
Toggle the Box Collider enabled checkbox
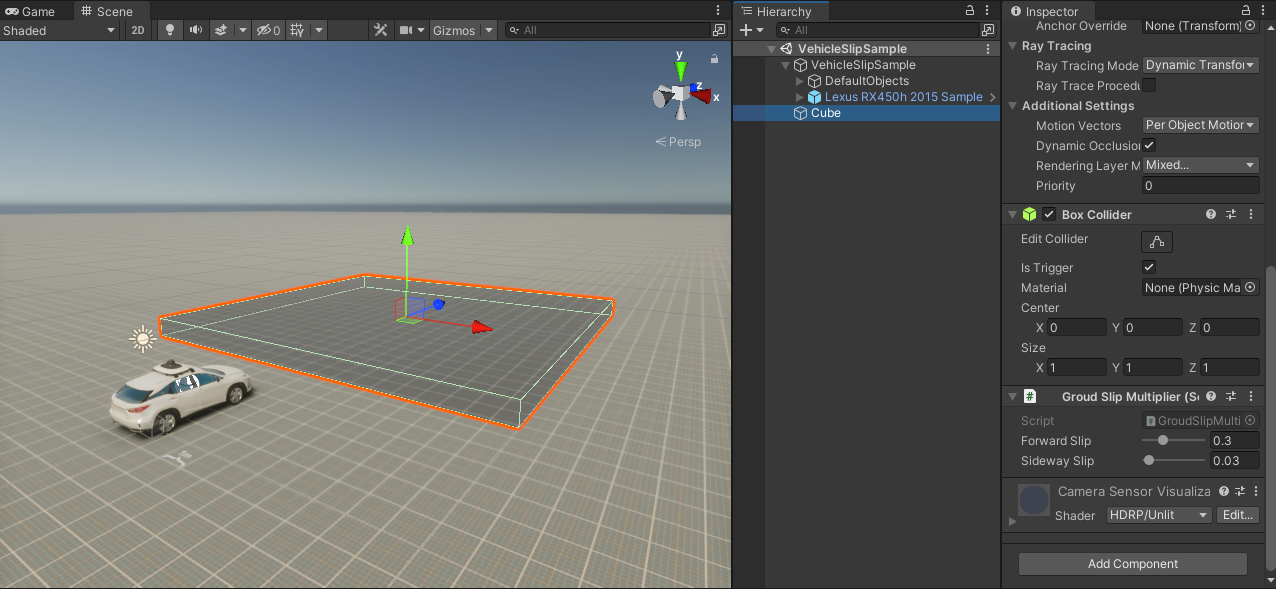[x=1049, y=214]
